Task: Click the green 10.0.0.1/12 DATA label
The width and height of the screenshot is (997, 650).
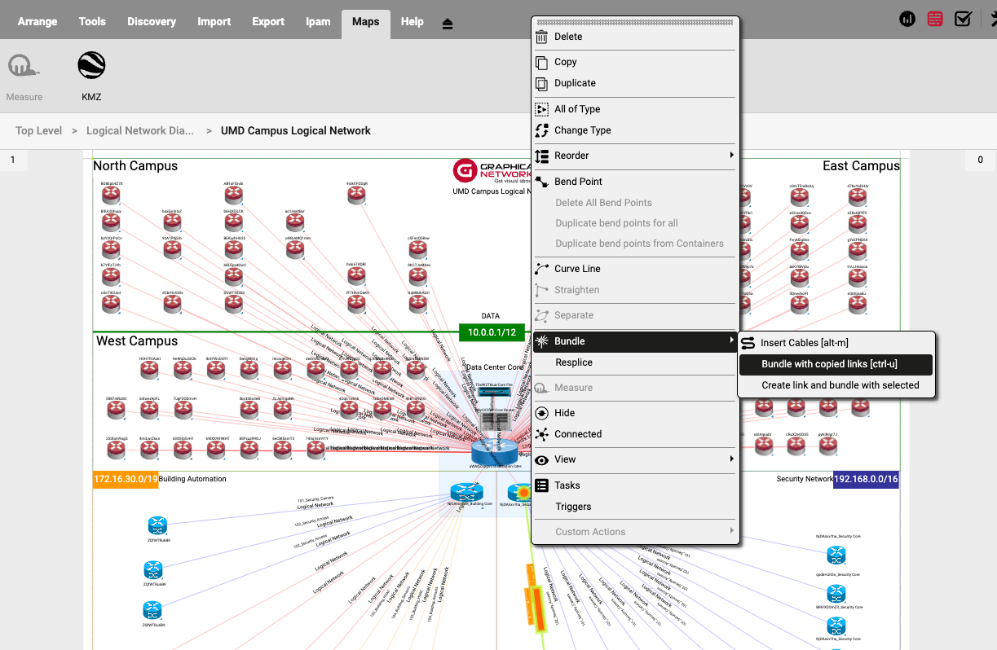Action: (x=492, y=332)
